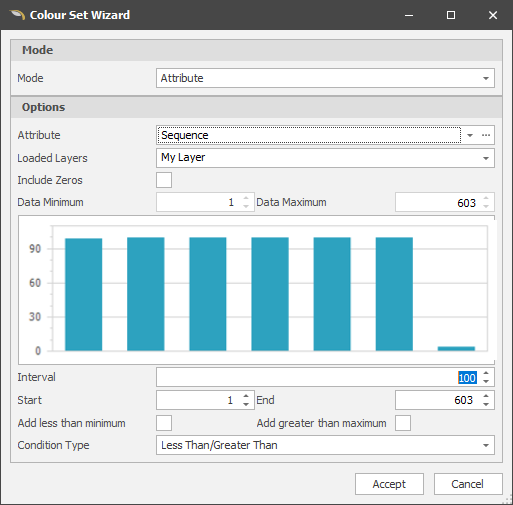Tick Add less than minimum checkbox
This screenshot has width=513, height=505.
click(164, 423)
